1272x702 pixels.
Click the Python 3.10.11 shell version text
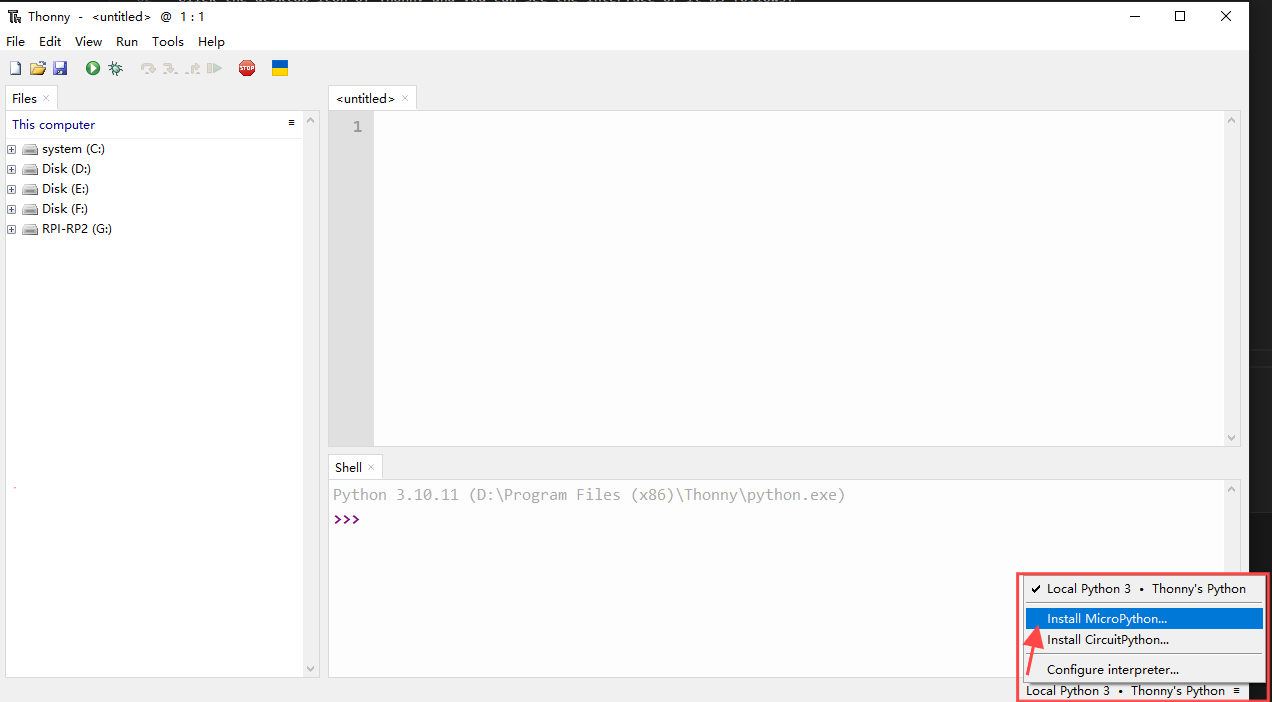coord(589,495)
